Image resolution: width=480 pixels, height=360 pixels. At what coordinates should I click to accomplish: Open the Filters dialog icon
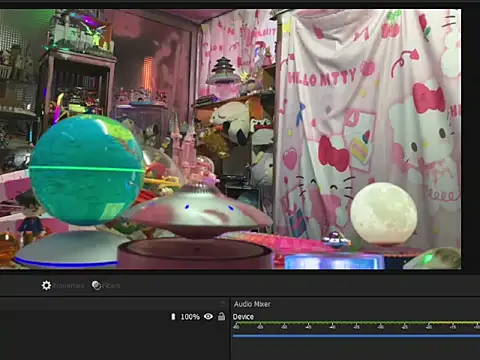point(96,285)
